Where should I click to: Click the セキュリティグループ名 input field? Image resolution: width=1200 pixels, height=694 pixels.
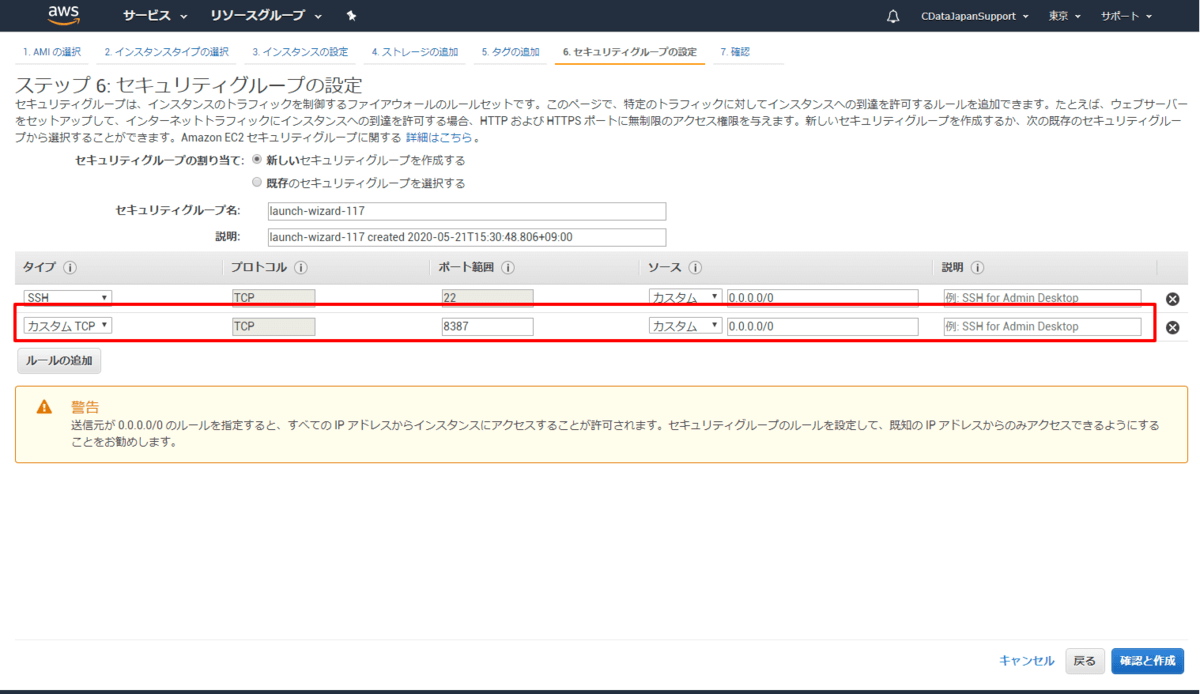pyautogui.click(x=467, y=211)
